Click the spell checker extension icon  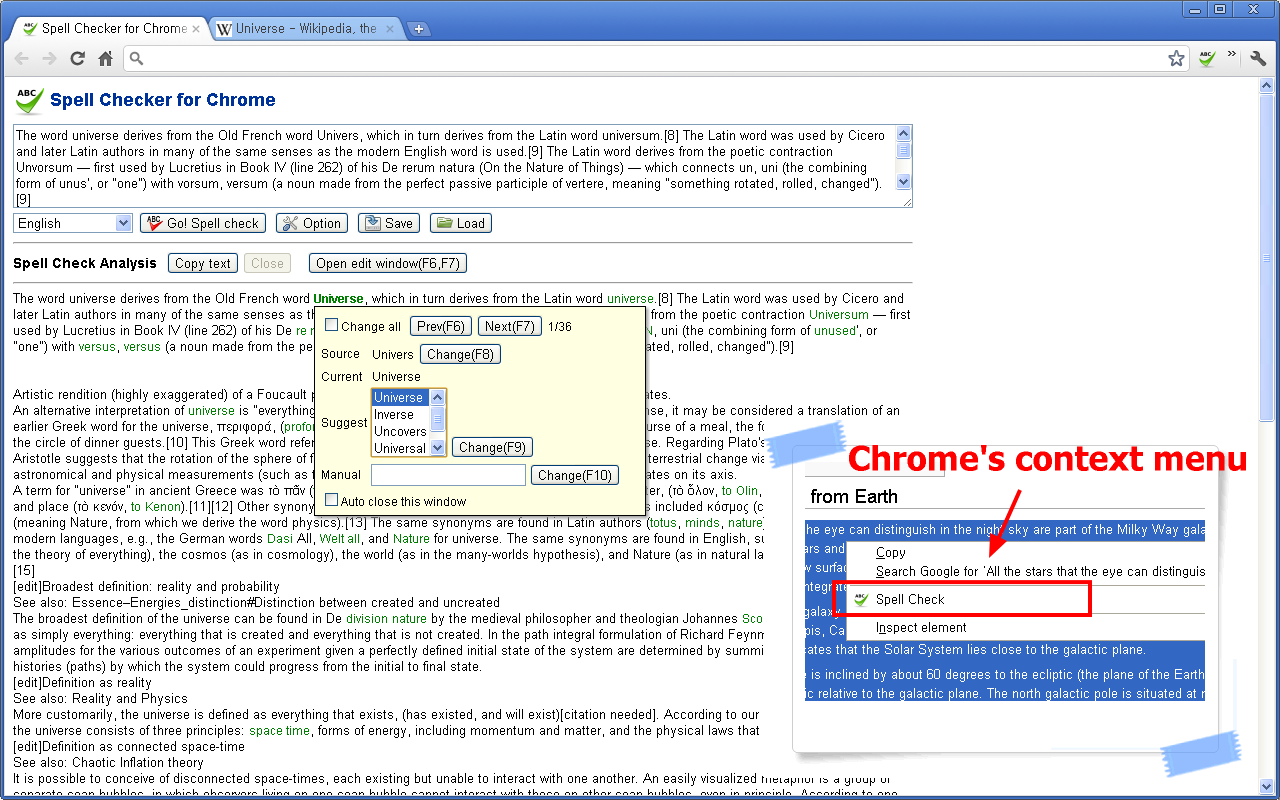[x=1206, y=58]
